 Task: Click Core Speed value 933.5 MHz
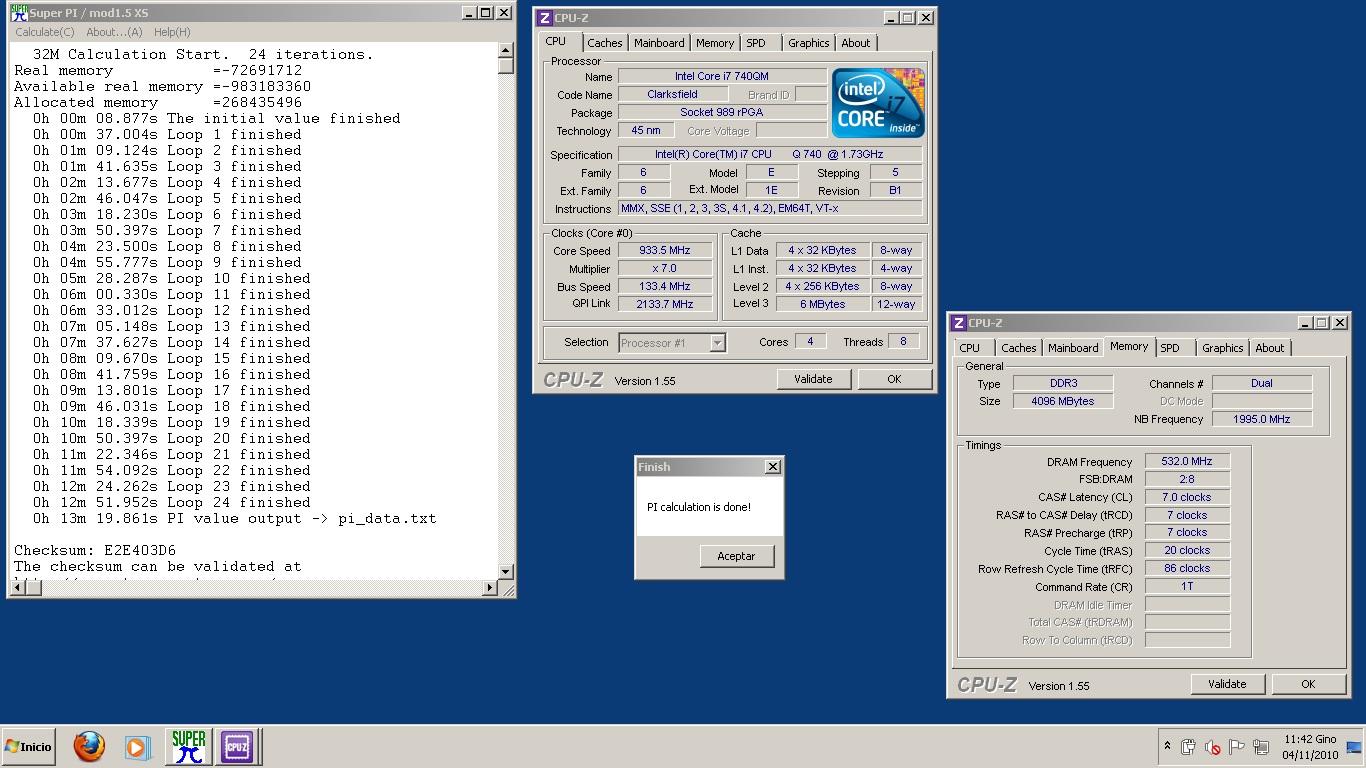tap(665, 251)
